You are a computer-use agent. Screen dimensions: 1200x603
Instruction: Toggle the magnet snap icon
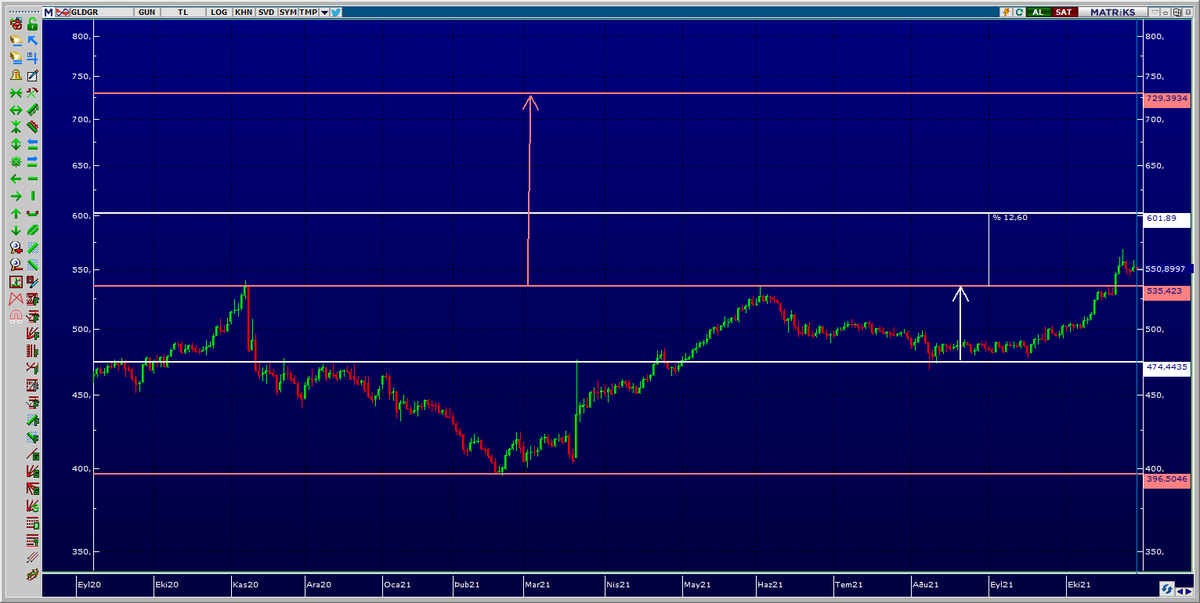tap(16, 317)
